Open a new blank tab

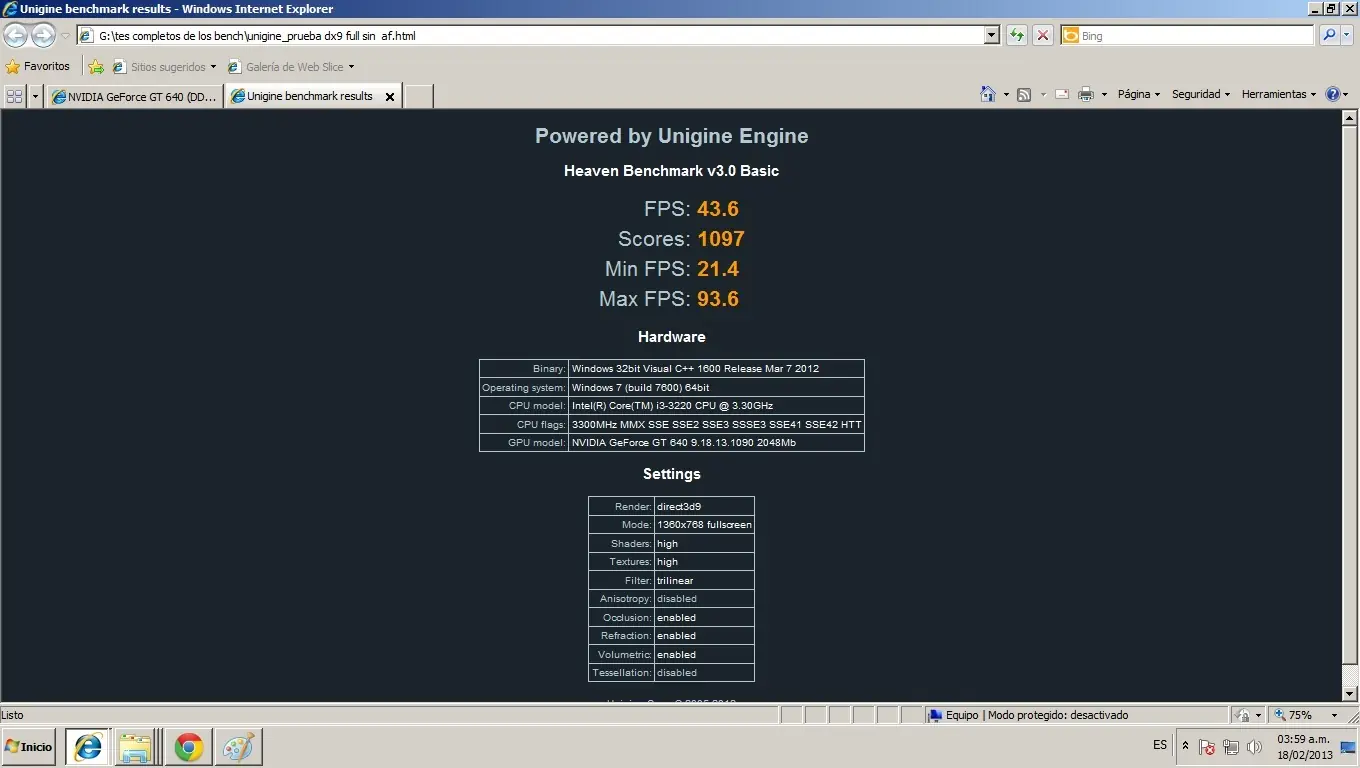[x=418, y=97]
